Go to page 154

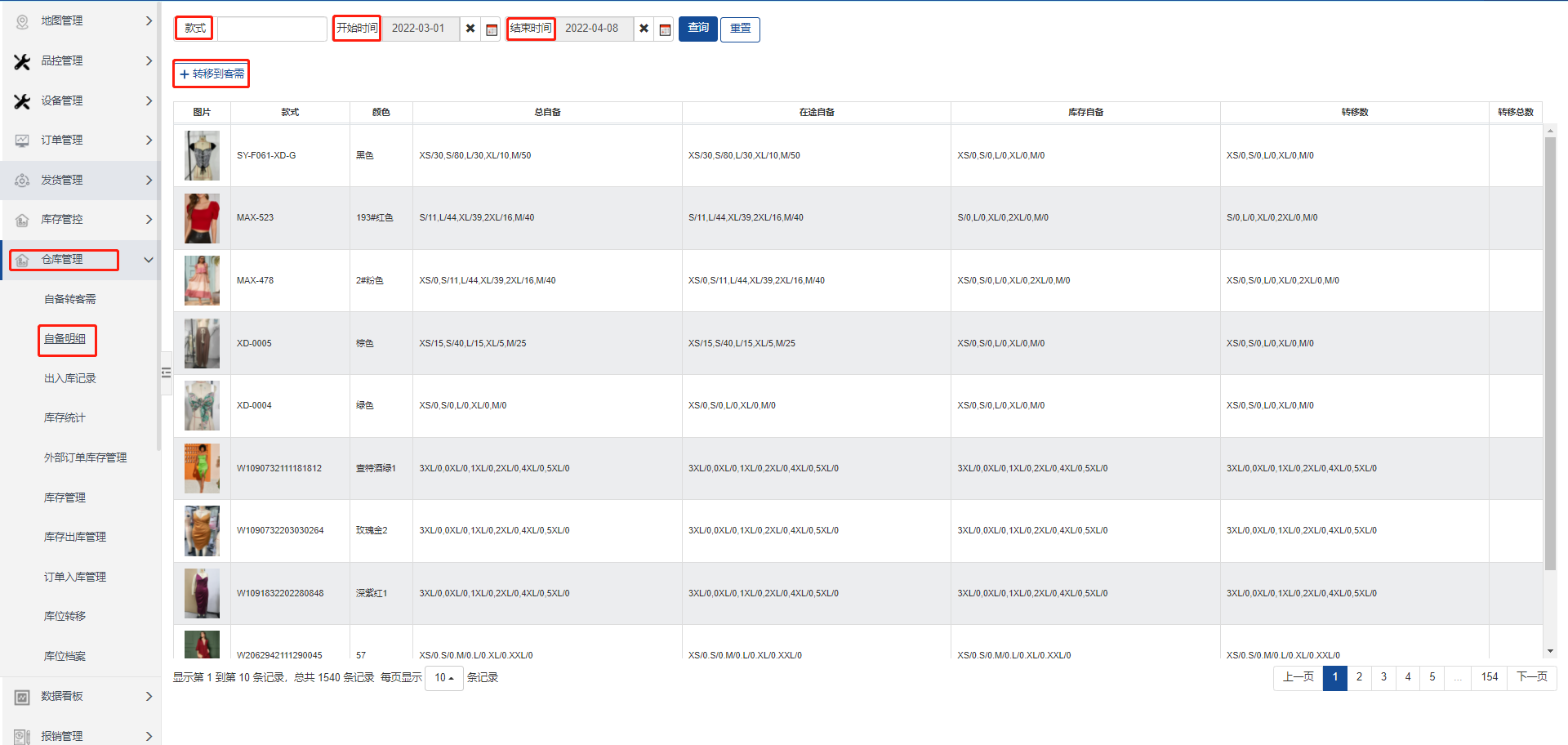pos(1490,677)
